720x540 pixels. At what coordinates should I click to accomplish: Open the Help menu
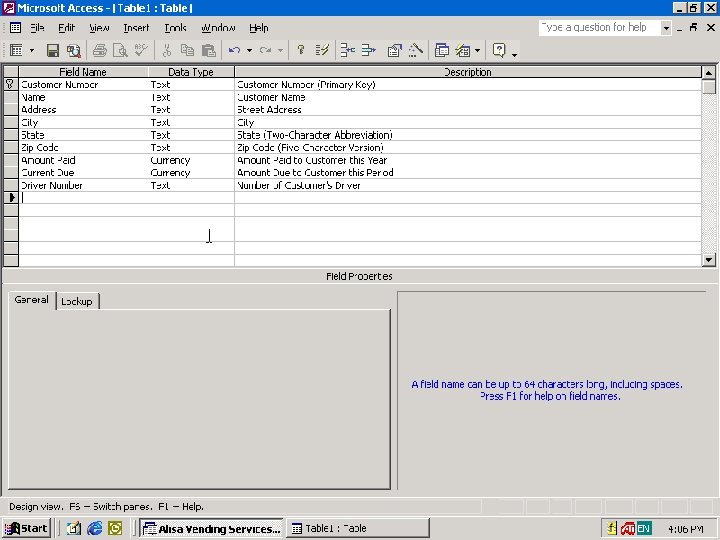pos(259,28)
